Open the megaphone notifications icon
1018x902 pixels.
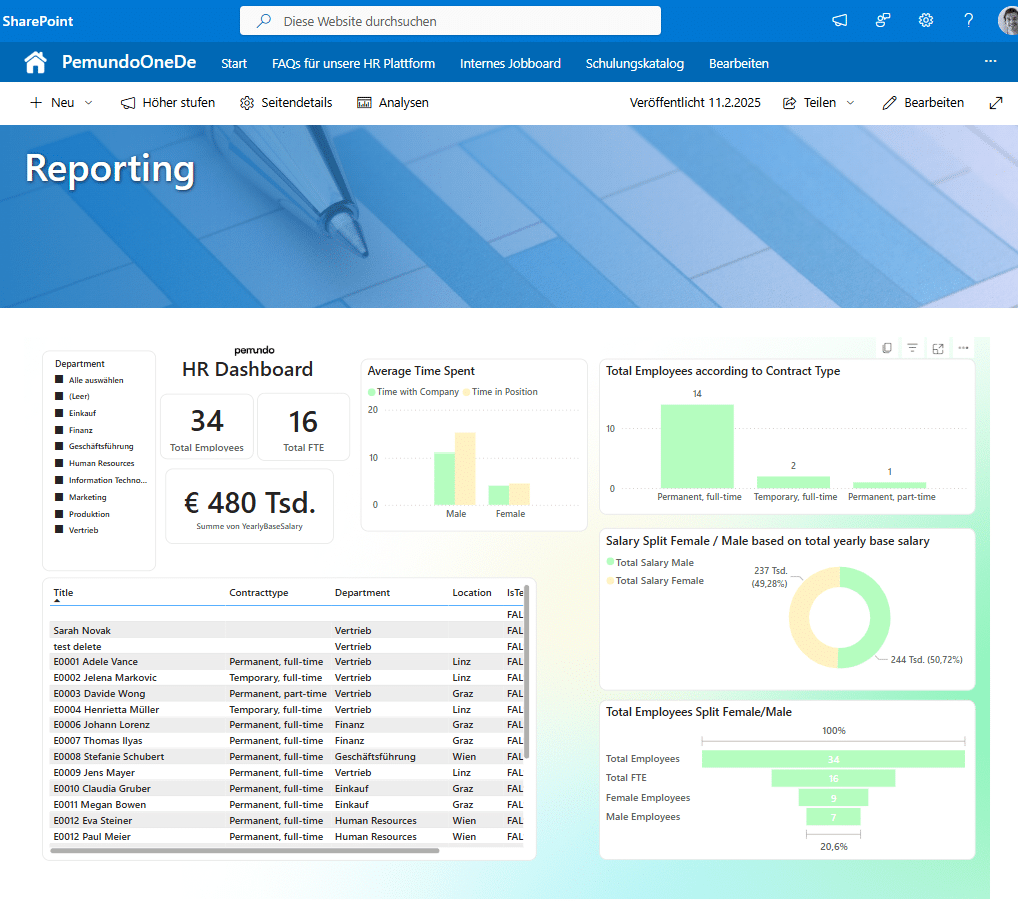pos(839,21)
